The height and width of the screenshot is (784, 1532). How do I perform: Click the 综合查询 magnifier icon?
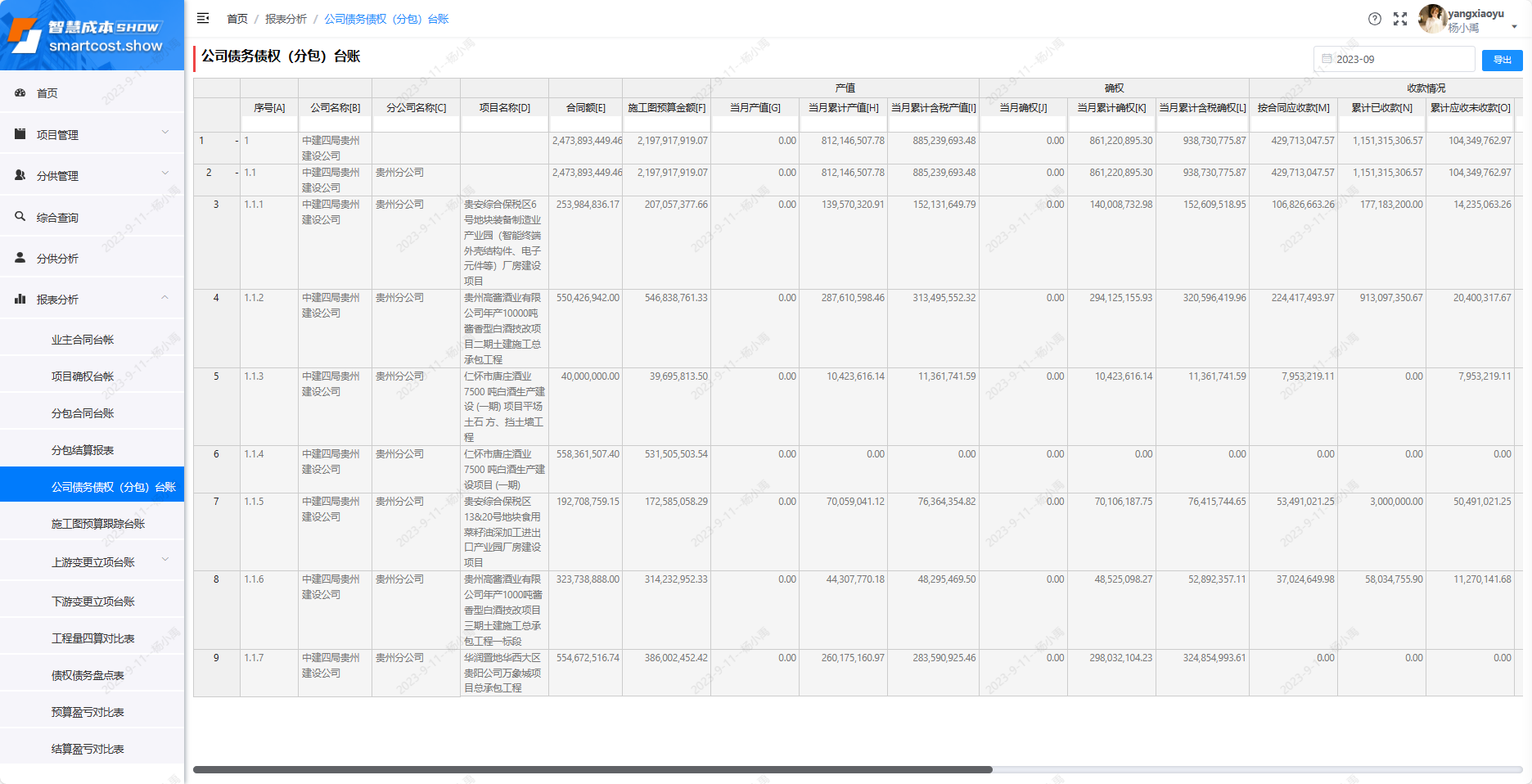click(x=20, y=217)
